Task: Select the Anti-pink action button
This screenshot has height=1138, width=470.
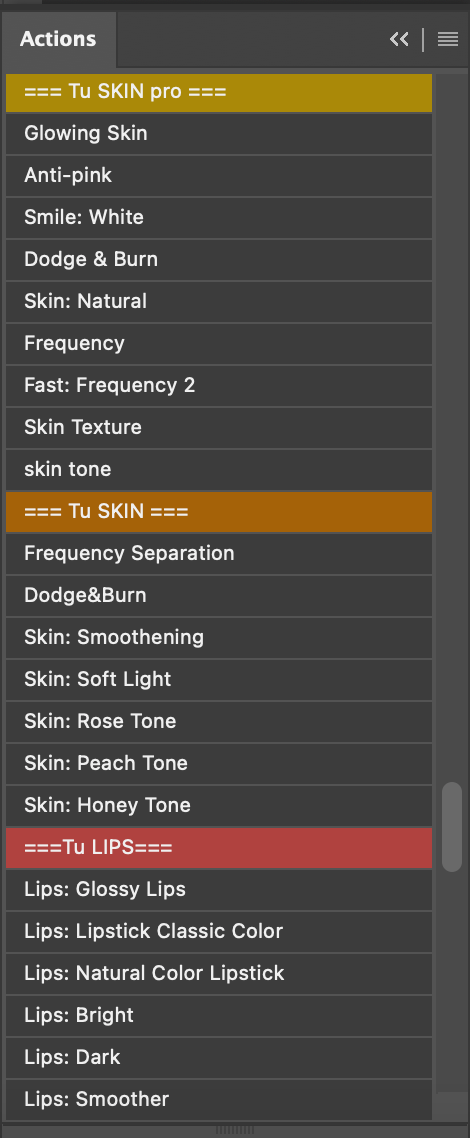Action: (x=219, y=176)
